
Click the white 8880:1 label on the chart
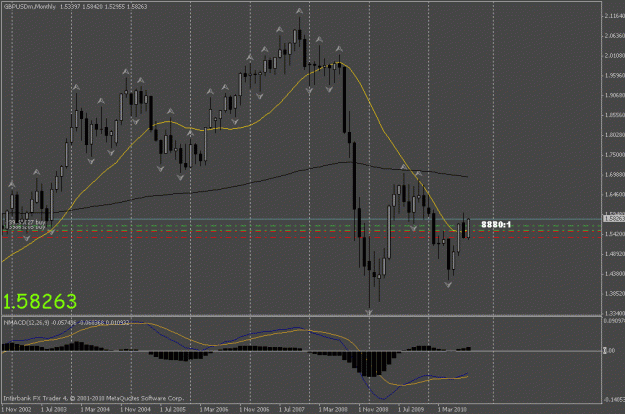pyautogui.click(x=496, y=225)
